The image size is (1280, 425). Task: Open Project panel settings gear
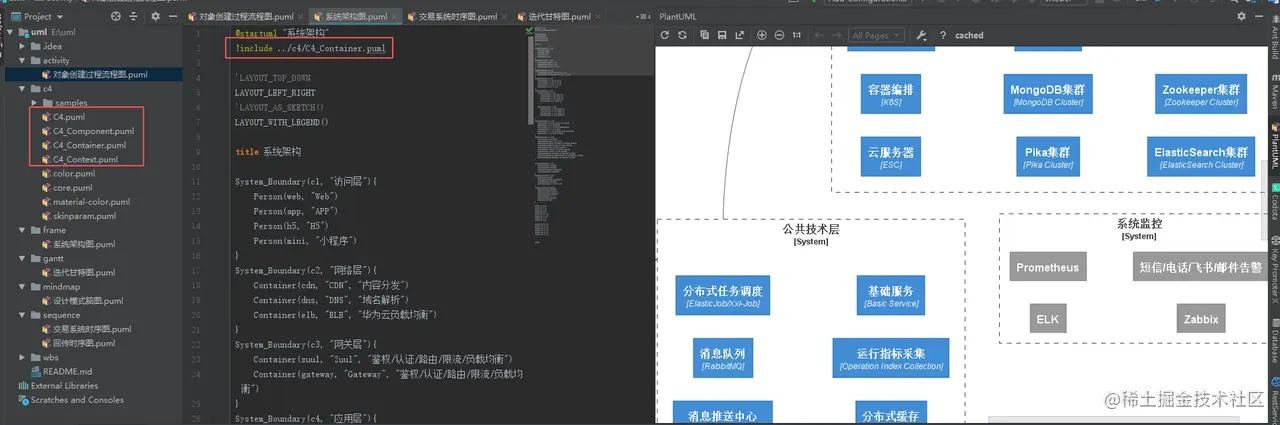point(155,16)
